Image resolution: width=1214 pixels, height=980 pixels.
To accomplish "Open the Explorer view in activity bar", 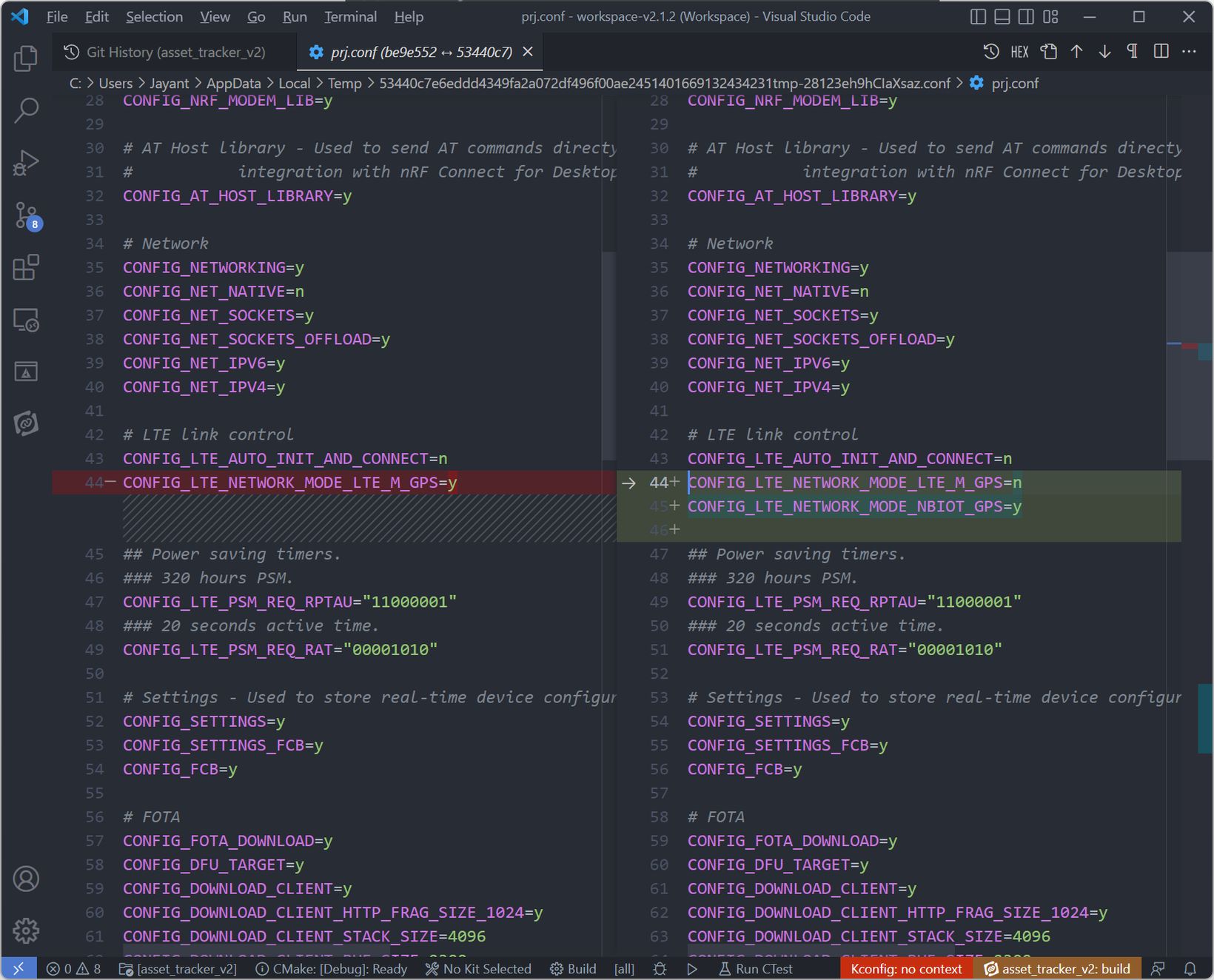I will tap(26, 58).
